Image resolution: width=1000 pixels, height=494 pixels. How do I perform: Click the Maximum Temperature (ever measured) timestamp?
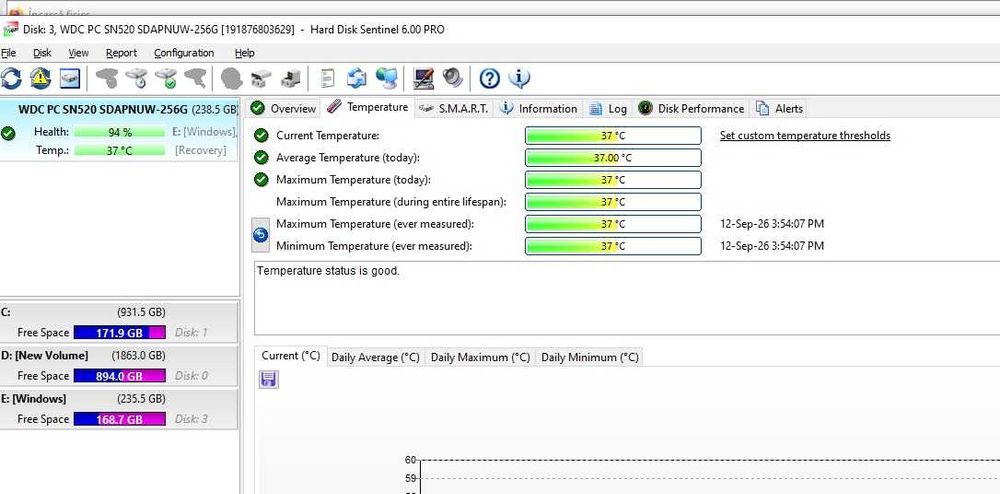(x=772, y=224)
